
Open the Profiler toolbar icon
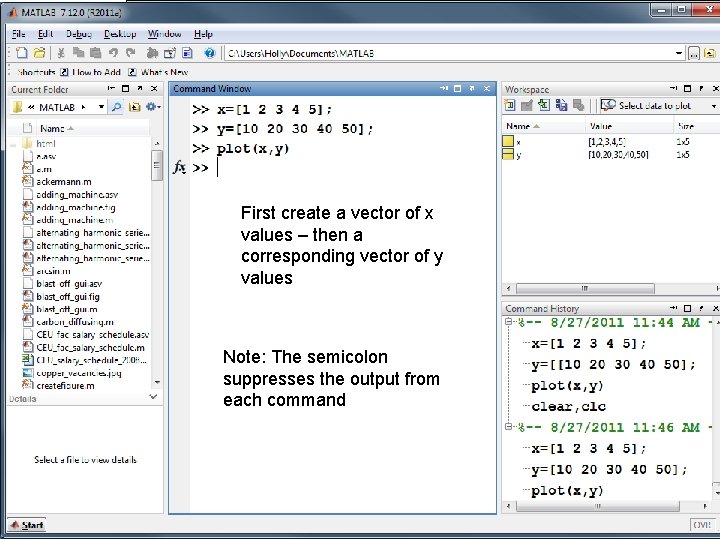pos(187,53)
